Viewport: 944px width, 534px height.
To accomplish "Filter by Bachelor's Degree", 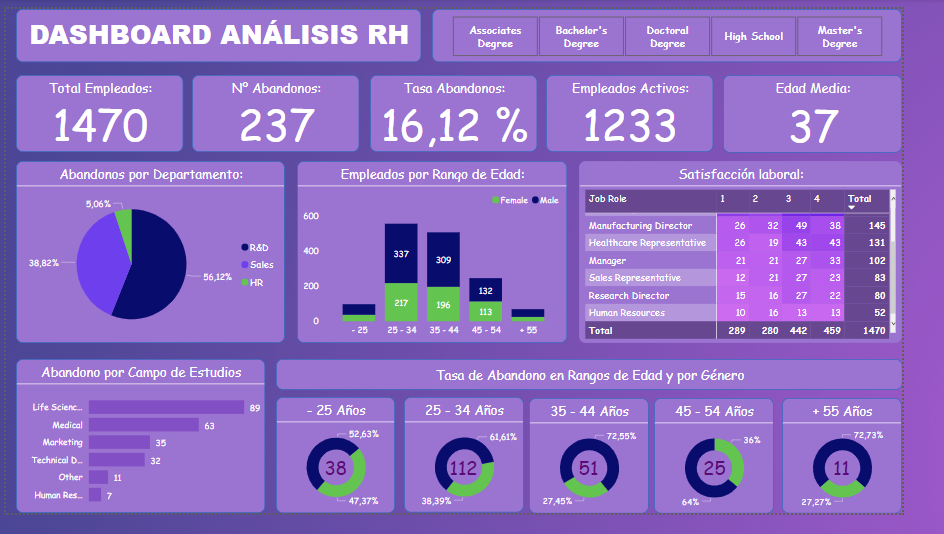I will 582,37.
